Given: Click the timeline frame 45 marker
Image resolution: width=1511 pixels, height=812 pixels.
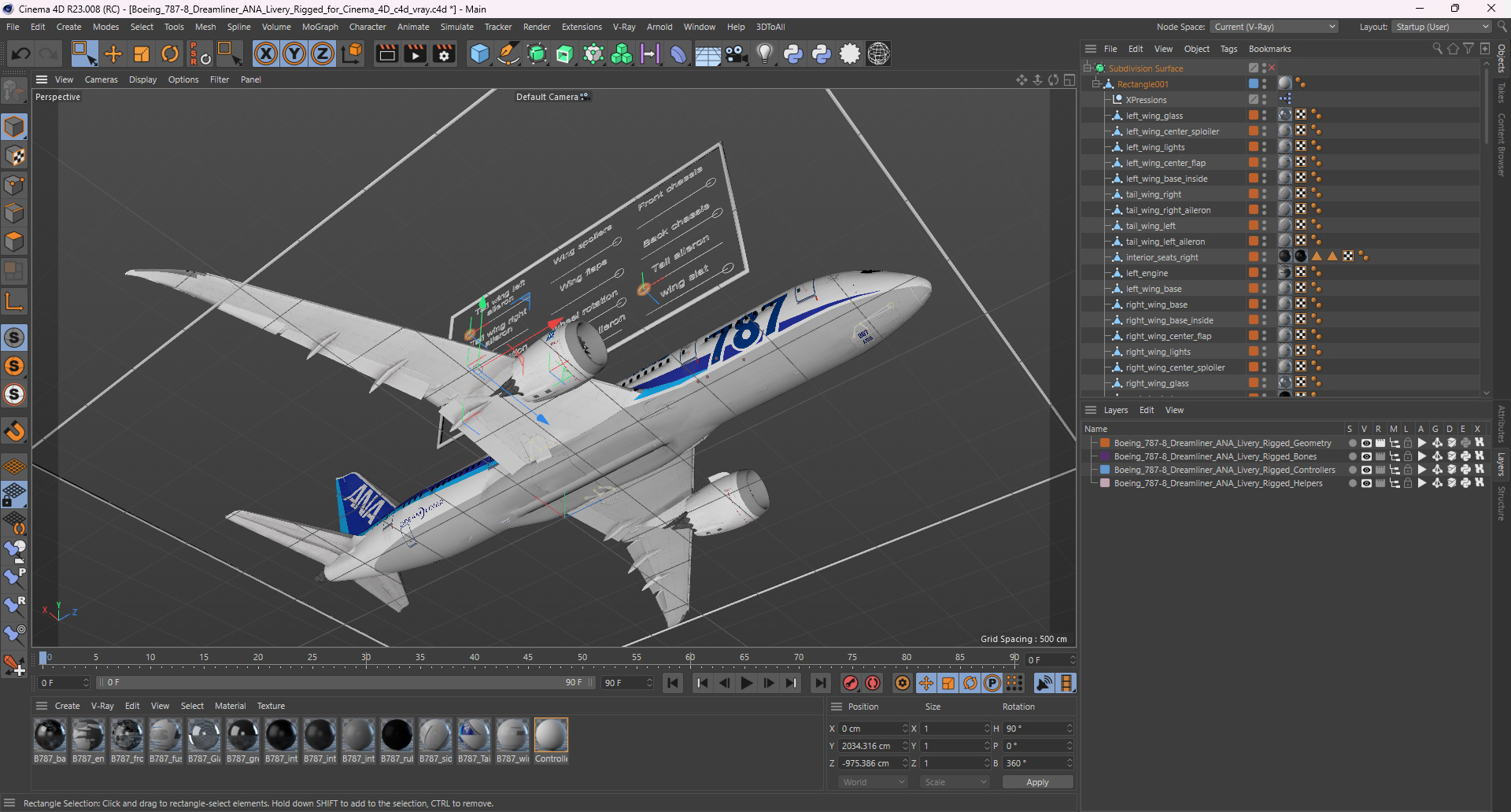Looking at the screenshot, I should pos(528,657).
